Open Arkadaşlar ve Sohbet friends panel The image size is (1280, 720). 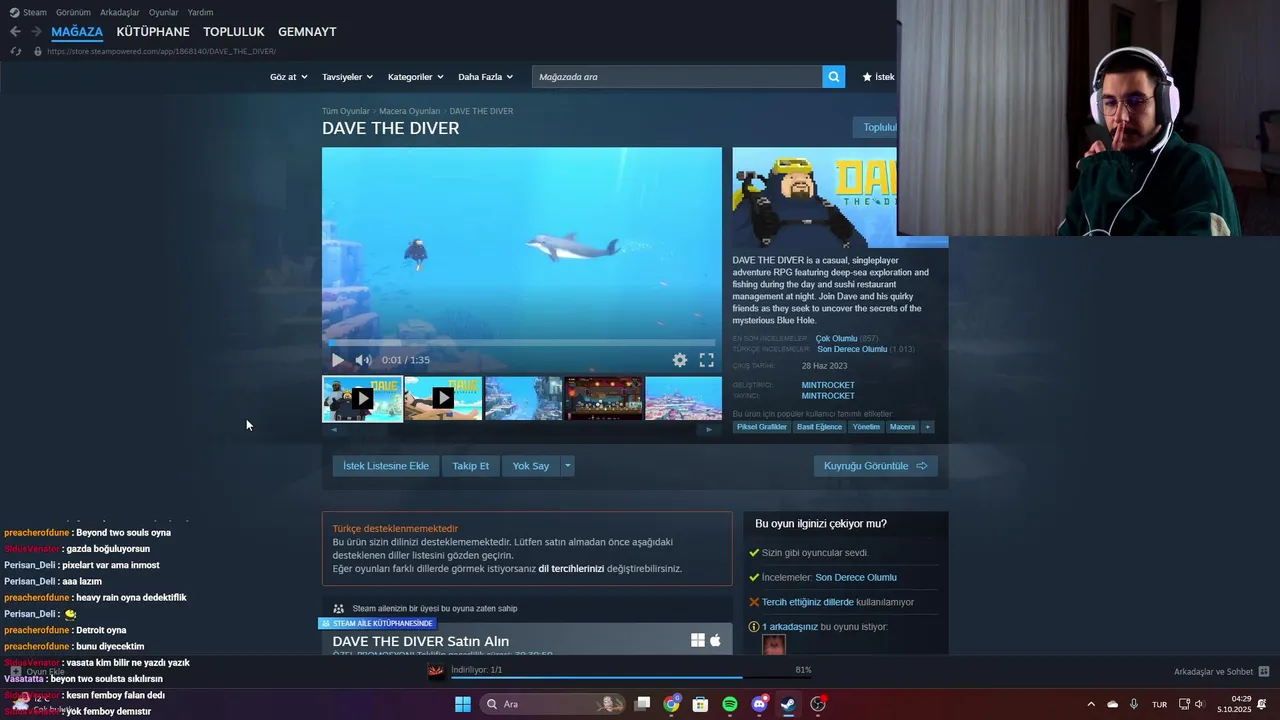(1221, 672)
